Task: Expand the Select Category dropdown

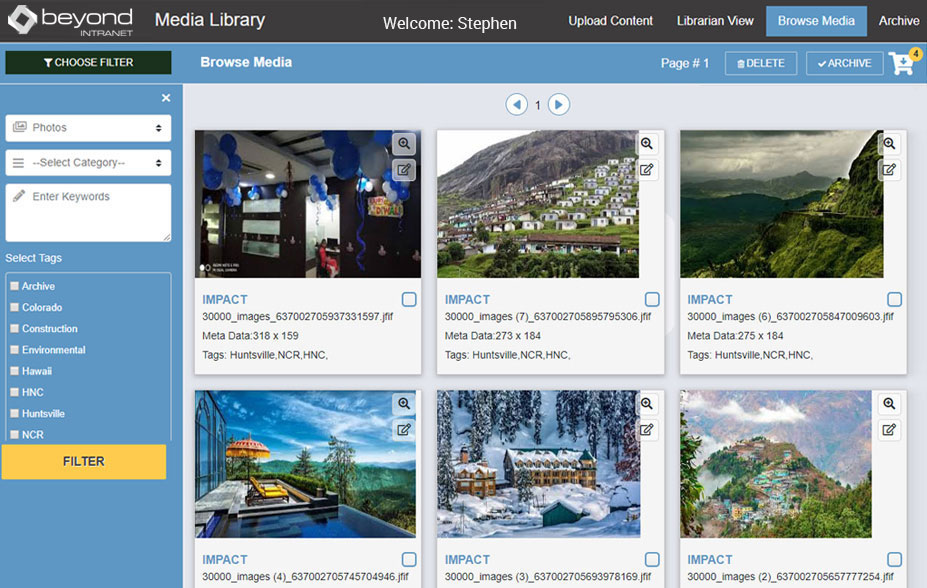Action: point(88,163)
